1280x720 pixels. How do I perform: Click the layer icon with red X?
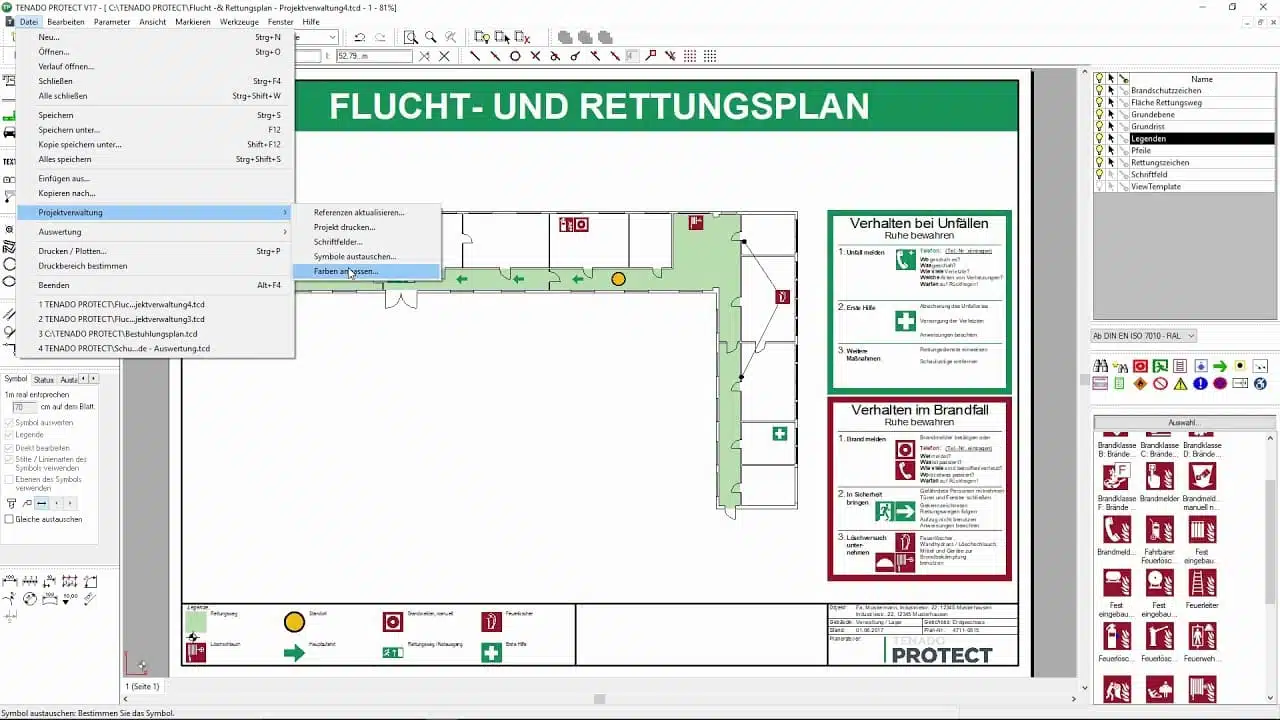click(522, 37)
